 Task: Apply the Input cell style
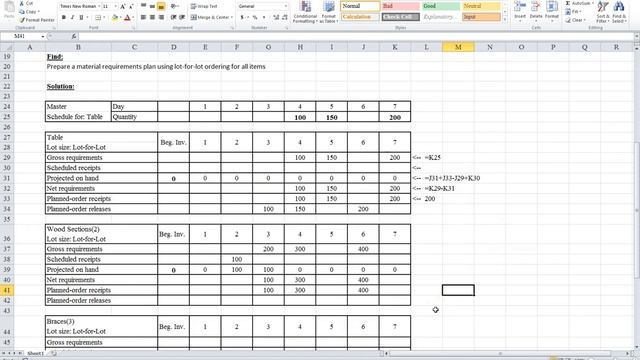pyautogui.click(x=481, y=17)
